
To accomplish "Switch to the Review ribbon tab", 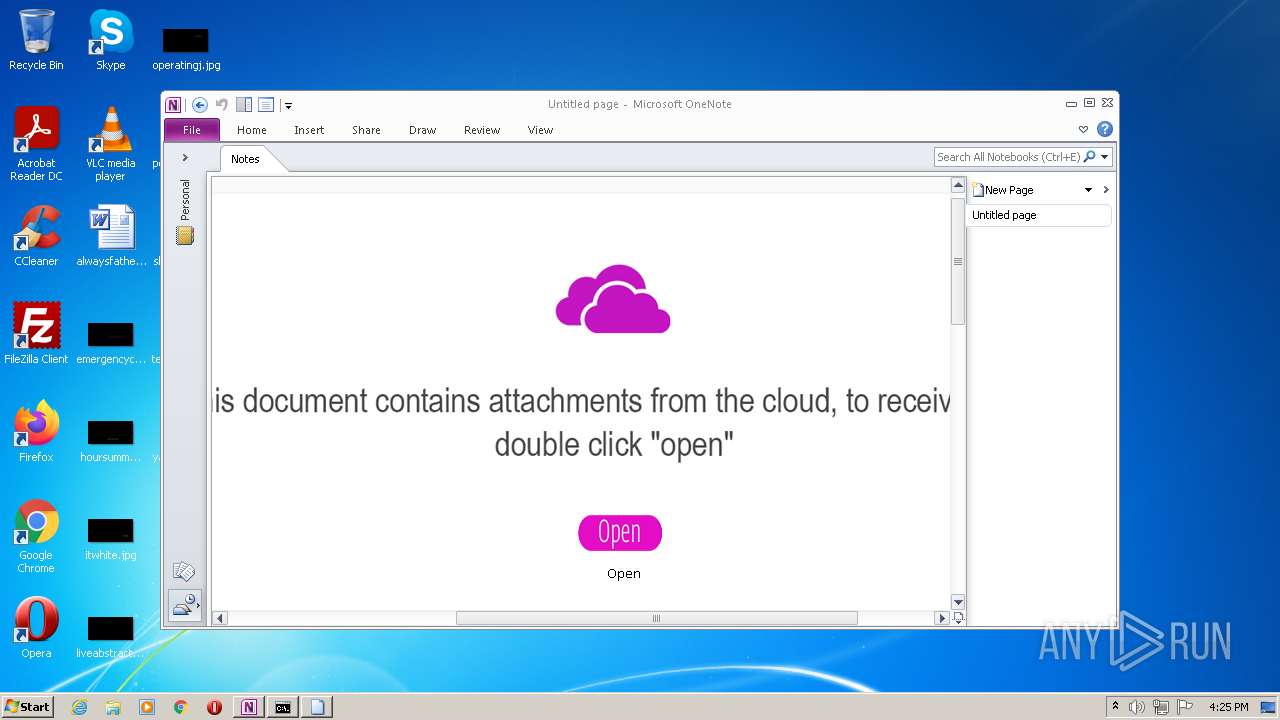I will pos(482,130).
